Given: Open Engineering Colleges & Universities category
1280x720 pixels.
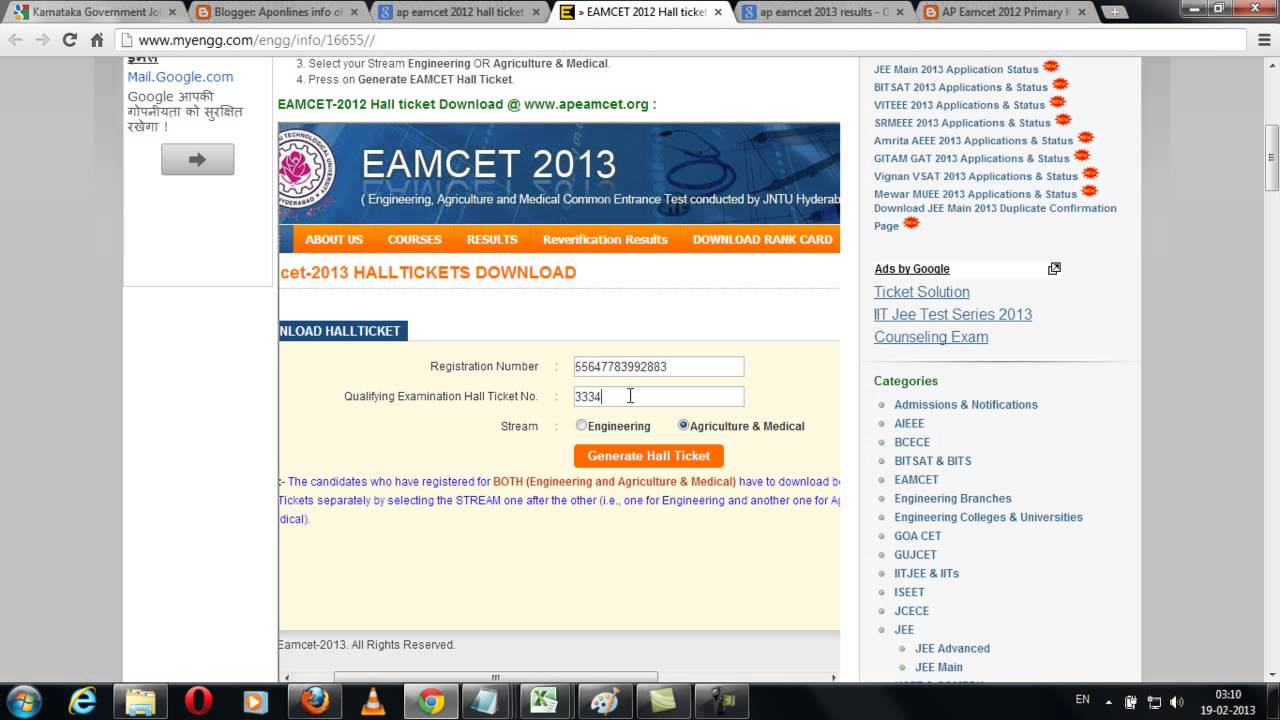Looking at the screenshot, I should (x=988, y=517).
